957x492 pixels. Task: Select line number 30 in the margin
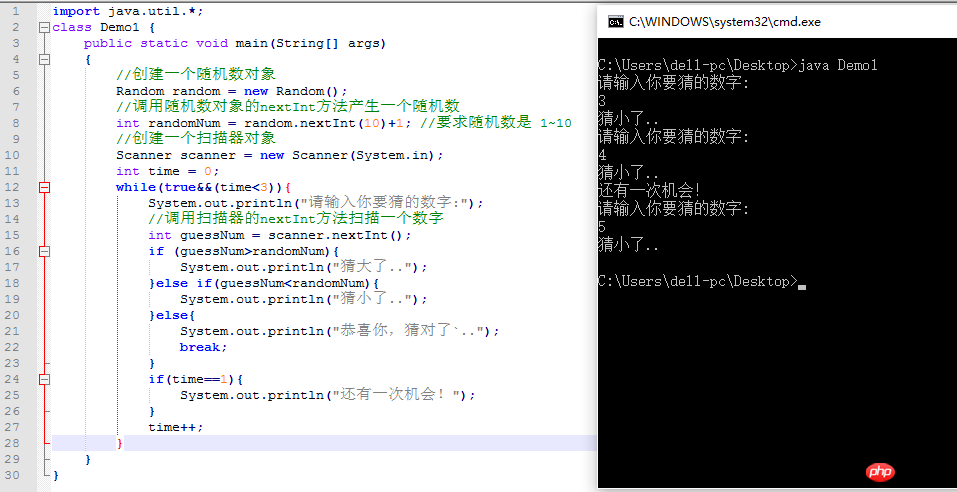pyautogui.click(x=12, y=476)
